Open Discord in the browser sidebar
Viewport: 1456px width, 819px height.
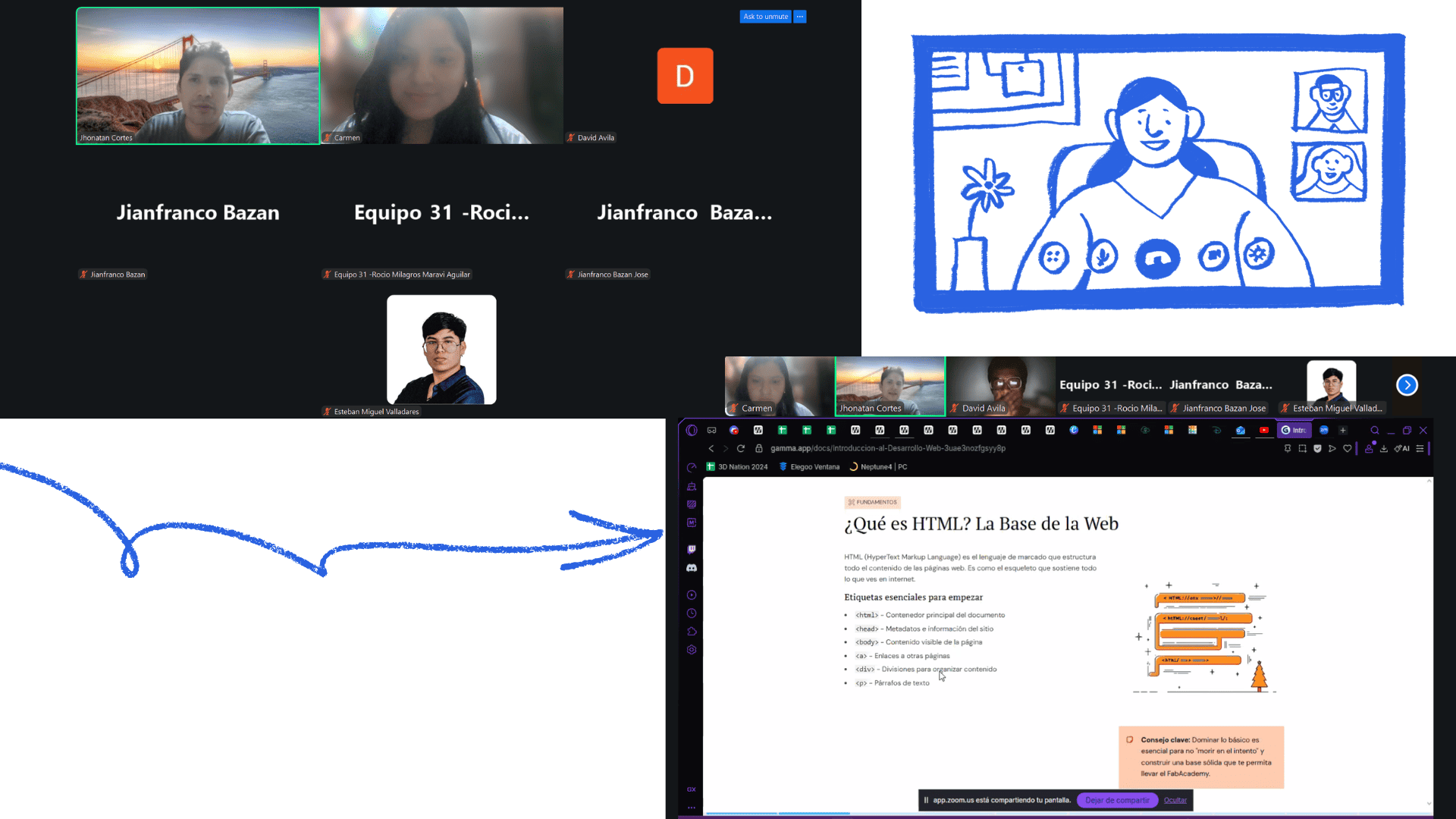pos(691,567)
